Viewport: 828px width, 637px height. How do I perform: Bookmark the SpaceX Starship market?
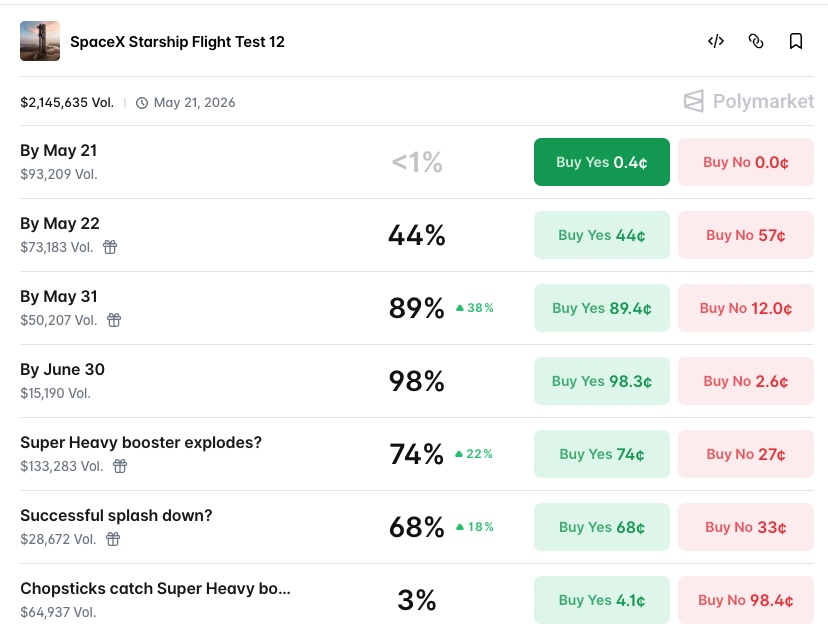(795, 41)
